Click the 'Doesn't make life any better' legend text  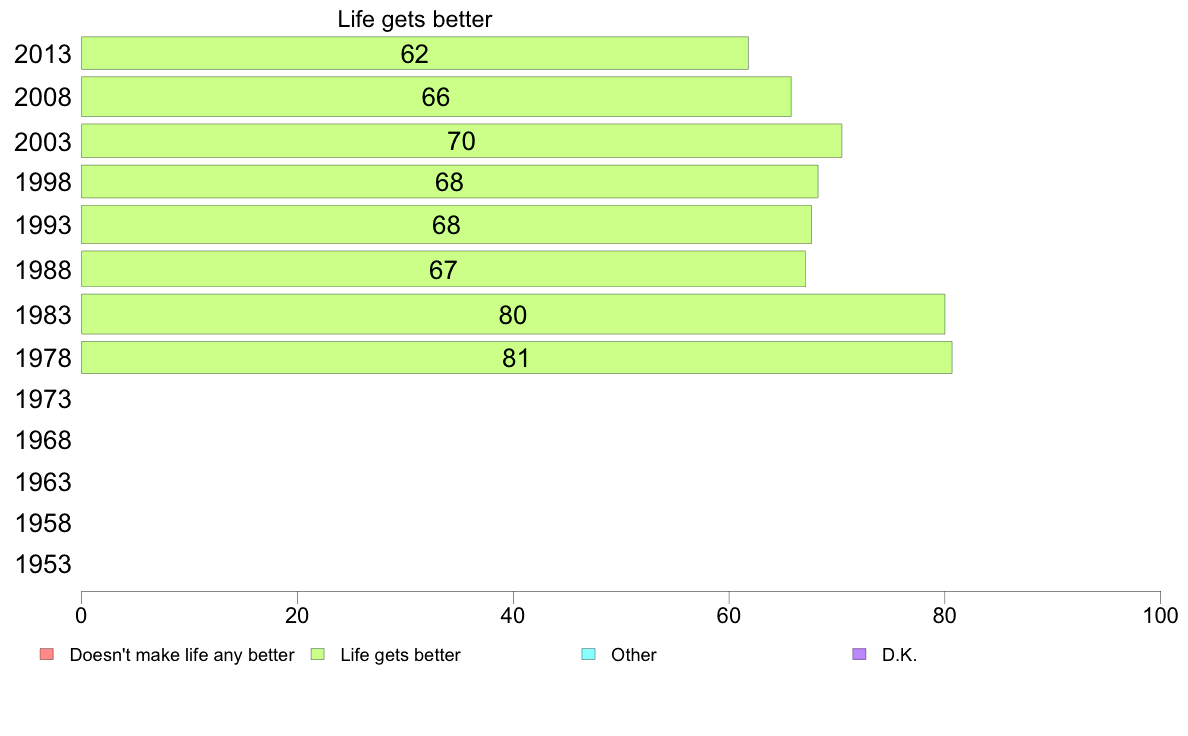coord(182,655)
